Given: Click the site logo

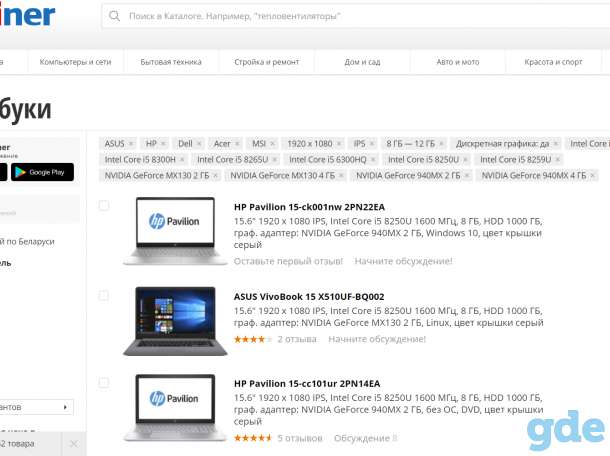Looking at the screenshot, I should click(x=27, y=16).
